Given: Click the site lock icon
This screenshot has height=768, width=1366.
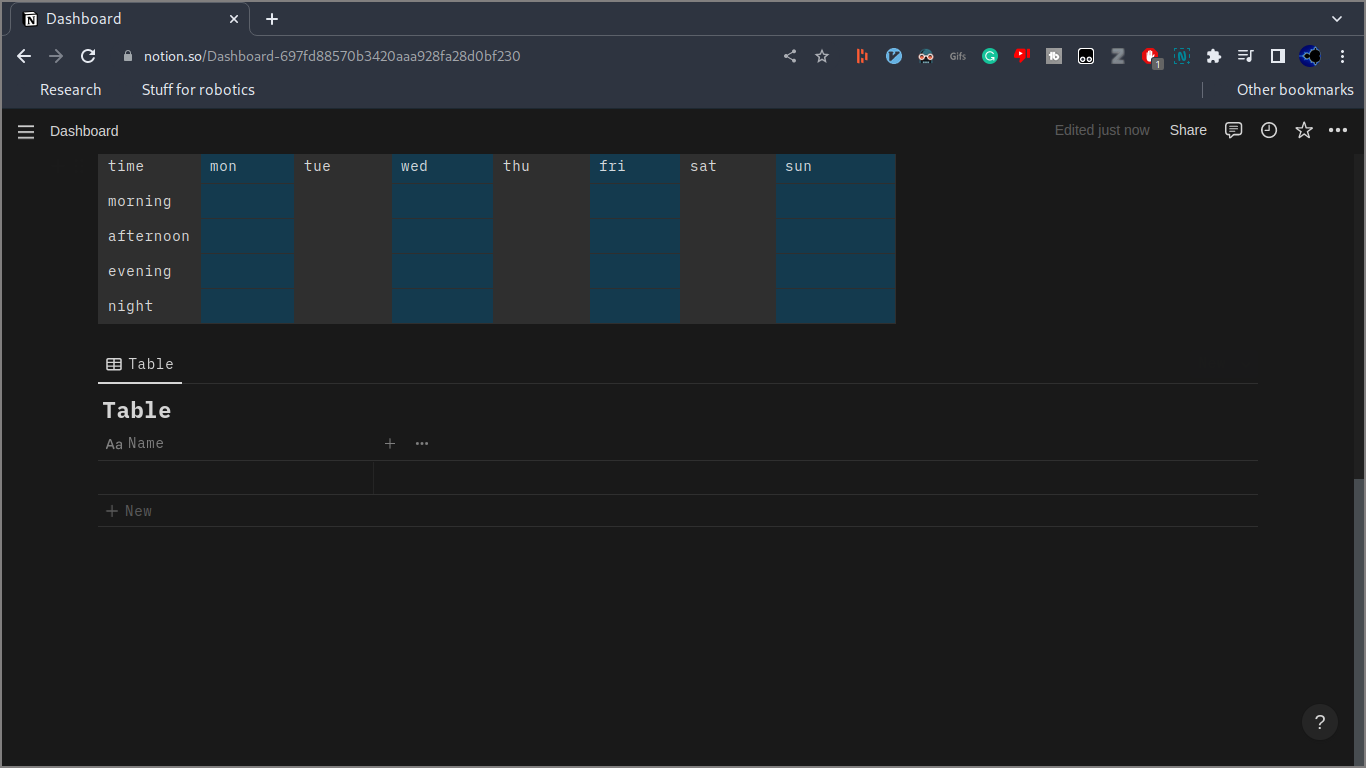Looking at the screenshot, I should [x=127, y=56].
